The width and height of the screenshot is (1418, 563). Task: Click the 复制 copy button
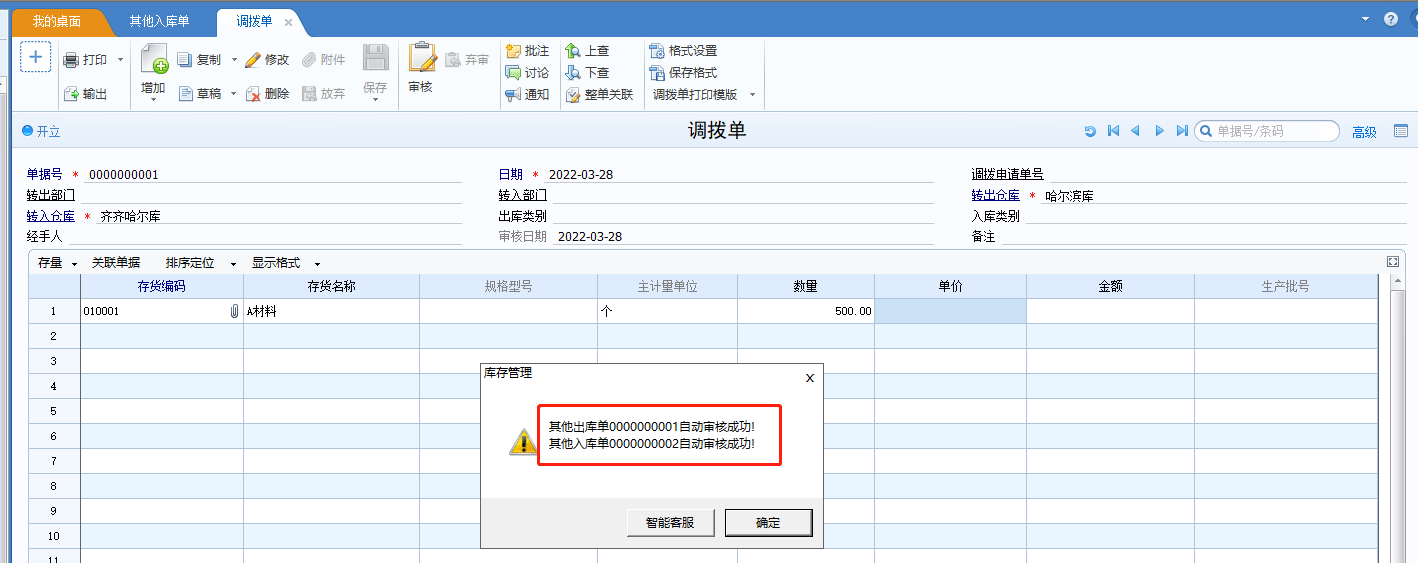coord(199,60)
